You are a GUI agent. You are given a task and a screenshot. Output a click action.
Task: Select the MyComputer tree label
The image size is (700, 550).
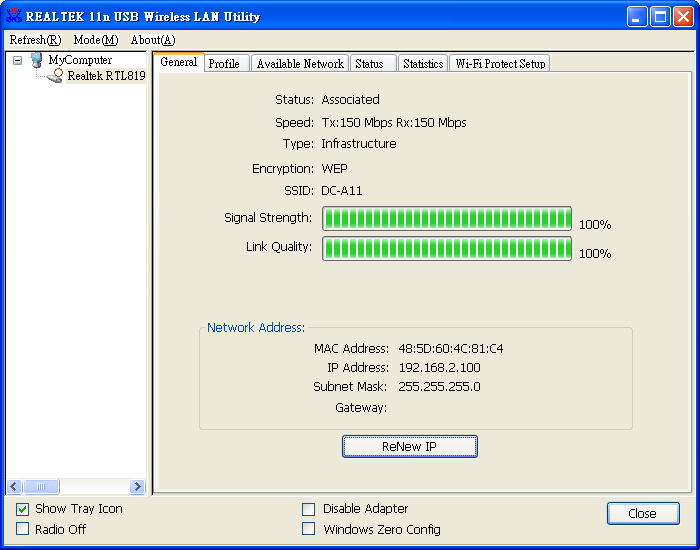[x=80, y=60]
